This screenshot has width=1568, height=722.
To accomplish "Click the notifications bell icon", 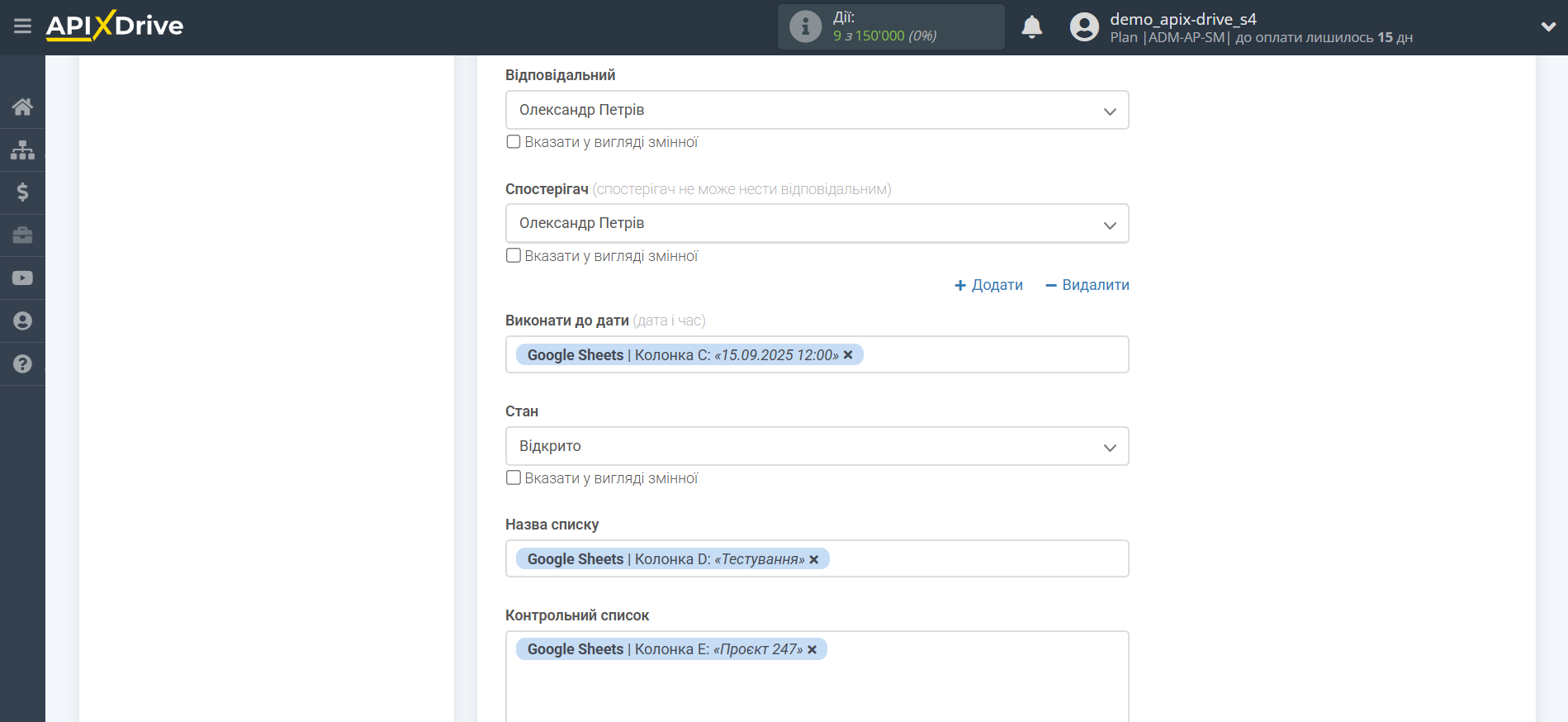I will coord(1031,27).
